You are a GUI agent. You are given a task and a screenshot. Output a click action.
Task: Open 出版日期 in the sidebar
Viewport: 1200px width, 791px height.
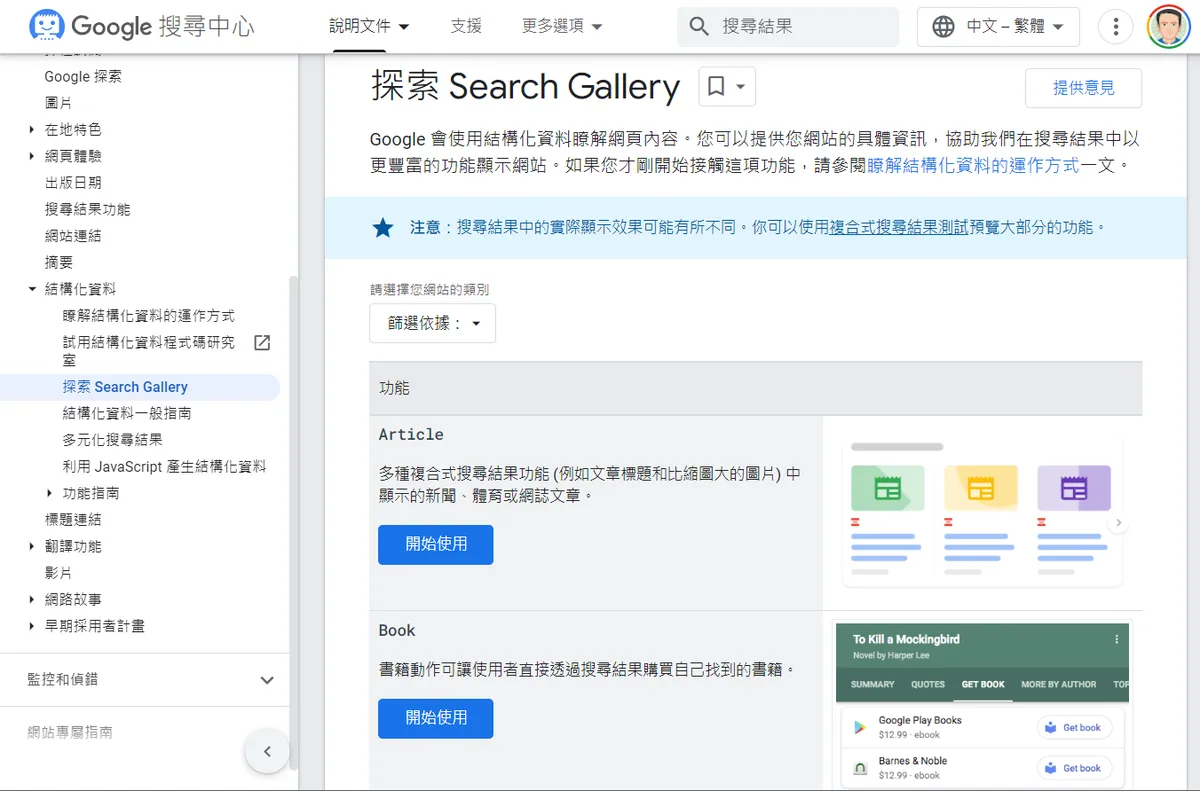[73, 183]
